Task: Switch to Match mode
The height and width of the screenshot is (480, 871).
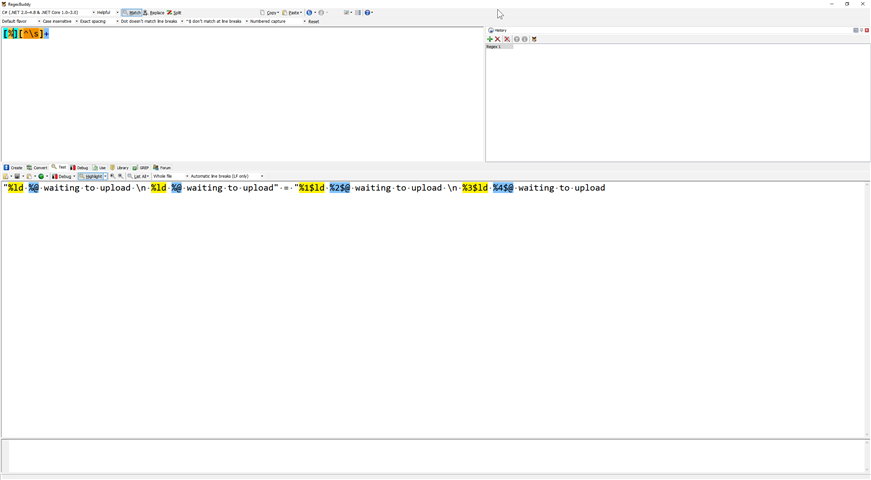Action: 132,12
